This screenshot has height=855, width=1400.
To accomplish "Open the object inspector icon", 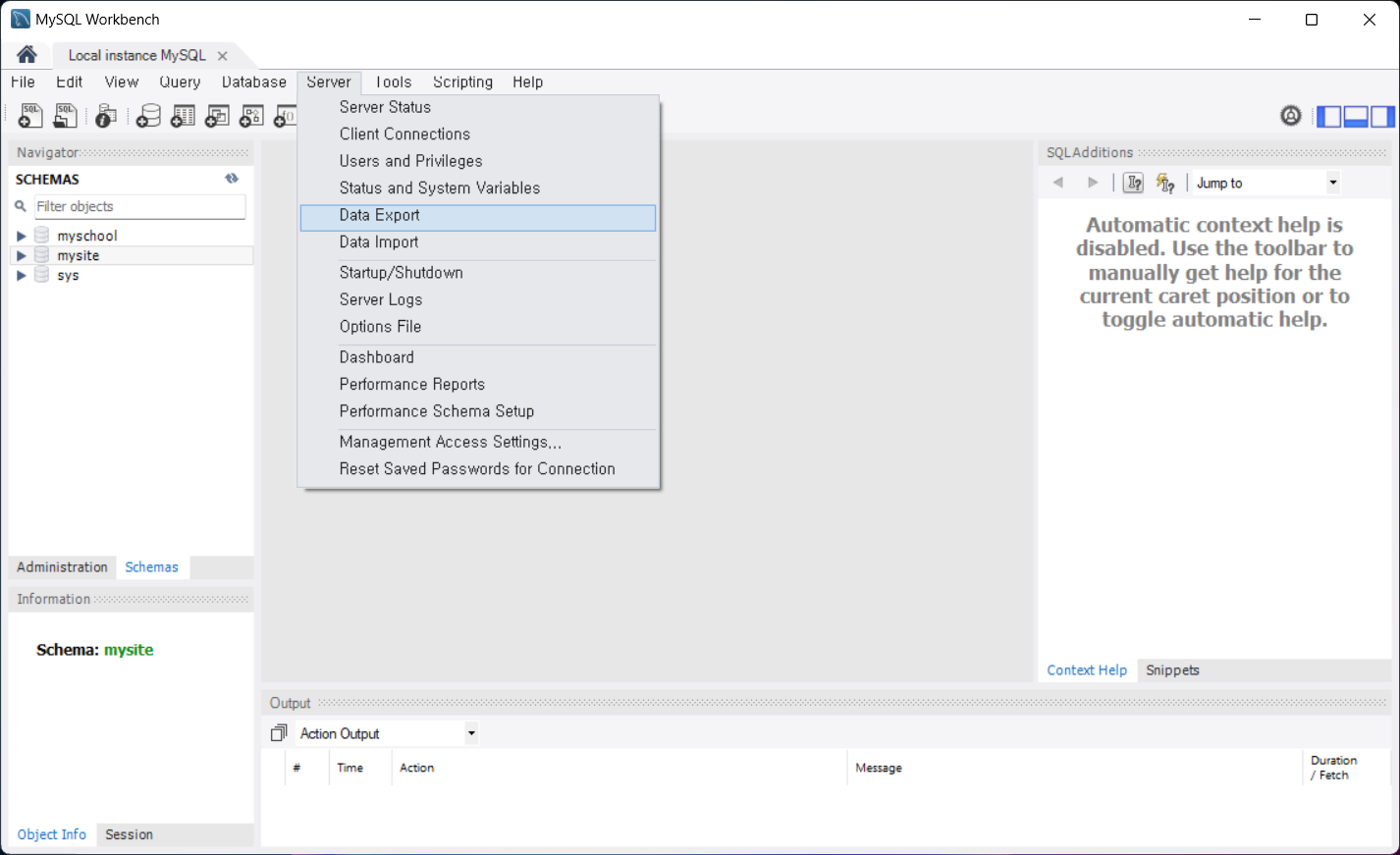I will point(106,116).
